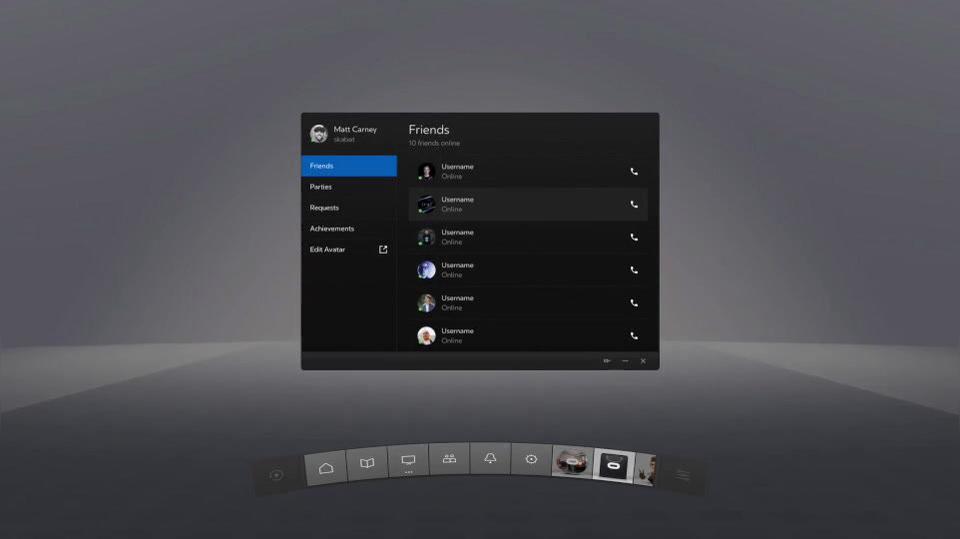Open the Social people icon in dock
Image resolution: width=960 pixels, height=539 pixels.
coord(449,459)
